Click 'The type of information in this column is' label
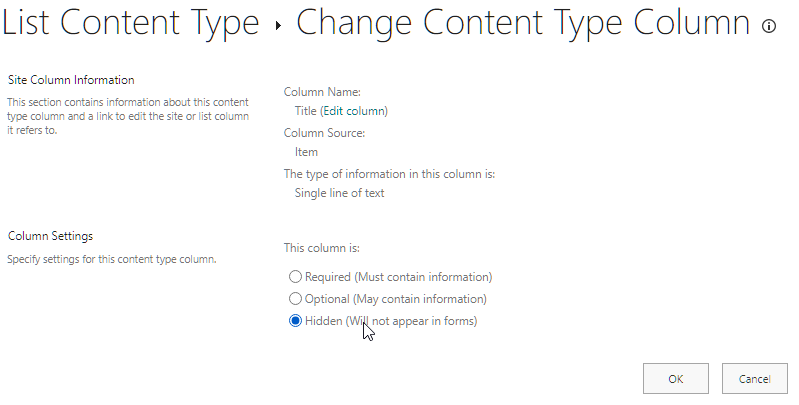This screenshot has width=799, height=405. [389, 174]
